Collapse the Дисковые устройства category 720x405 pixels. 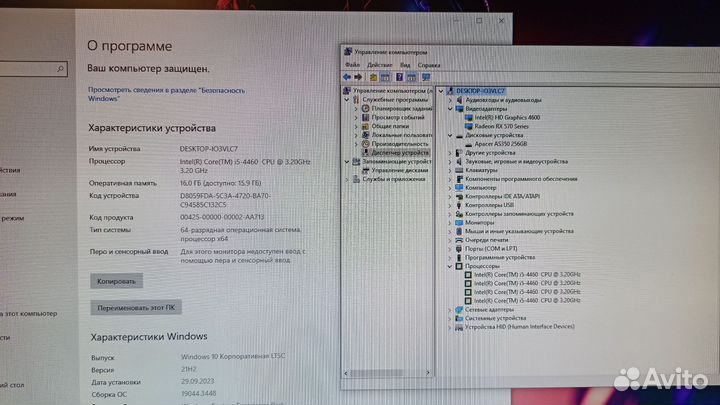coord(450,135)
